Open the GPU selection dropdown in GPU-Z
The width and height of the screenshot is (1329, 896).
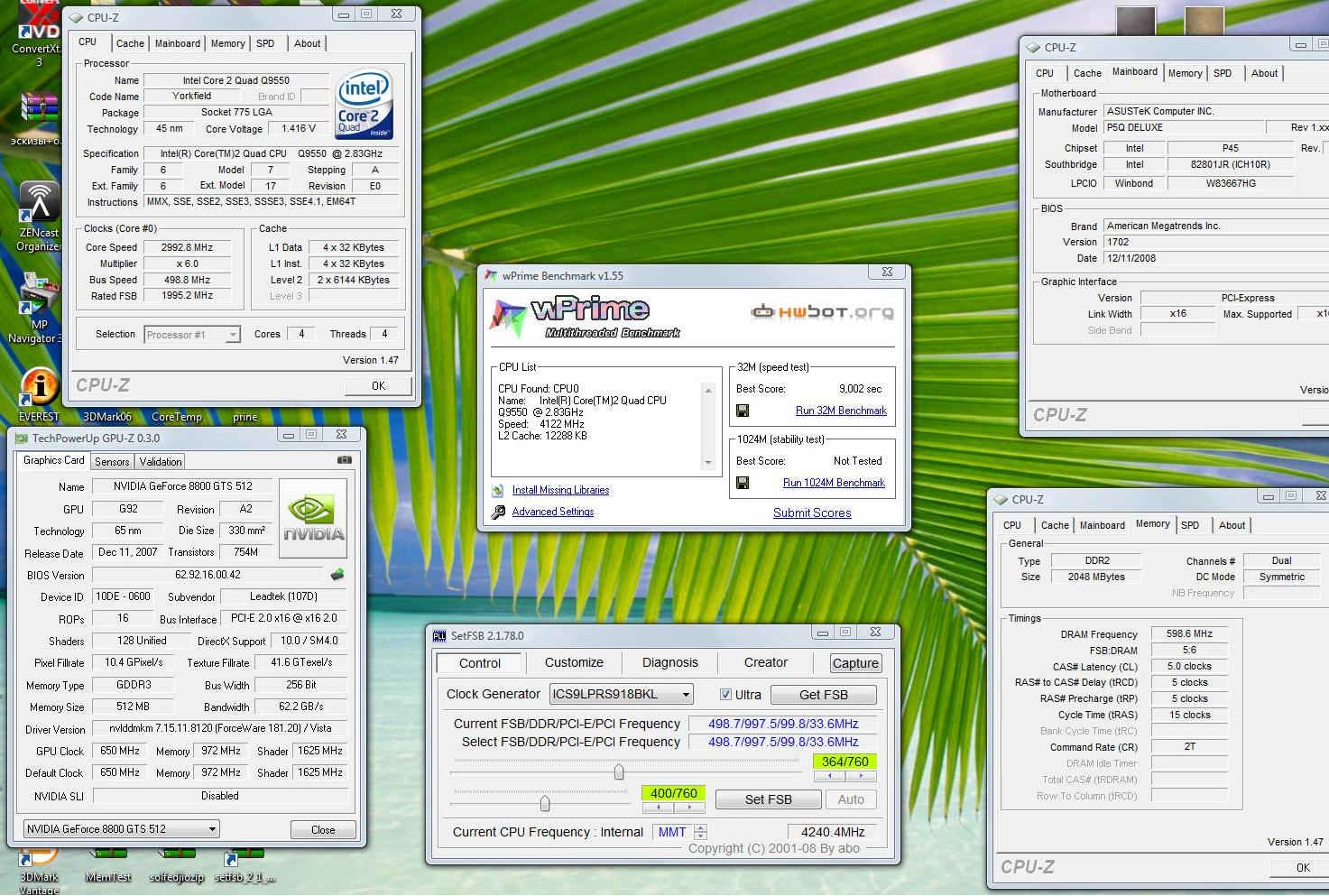(212, 829)
